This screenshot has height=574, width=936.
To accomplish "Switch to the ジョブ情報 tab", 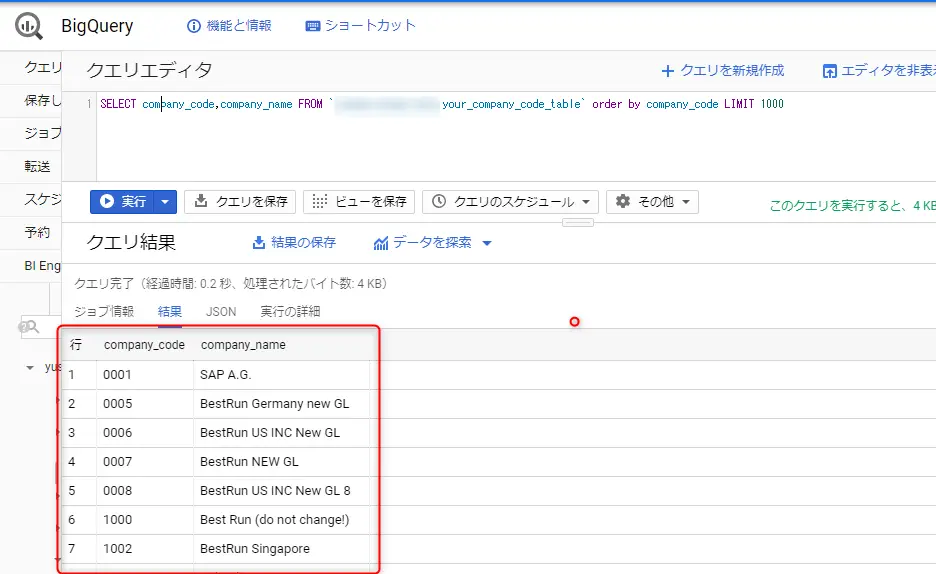I will (x=104, y=311).
